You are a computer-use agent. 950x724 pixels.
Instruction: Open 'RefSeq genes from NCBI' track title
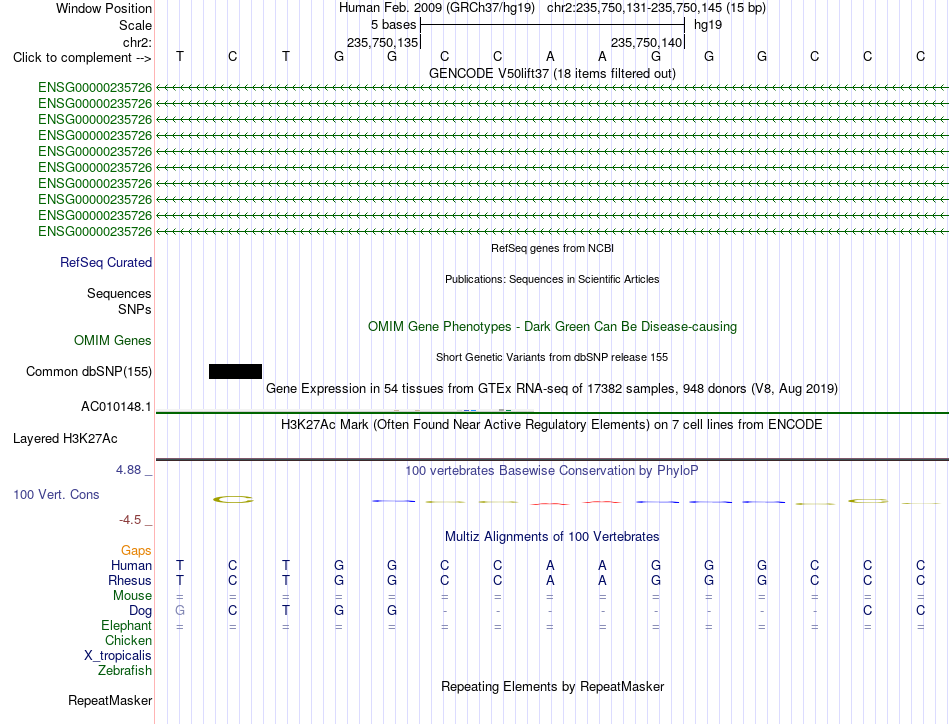point(552,248)
